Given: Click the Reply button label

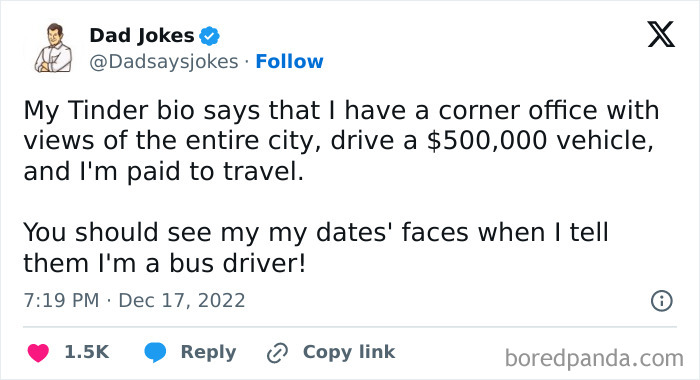Looking at the screenshot, I should pyautogui.click(x=208, y=352).
